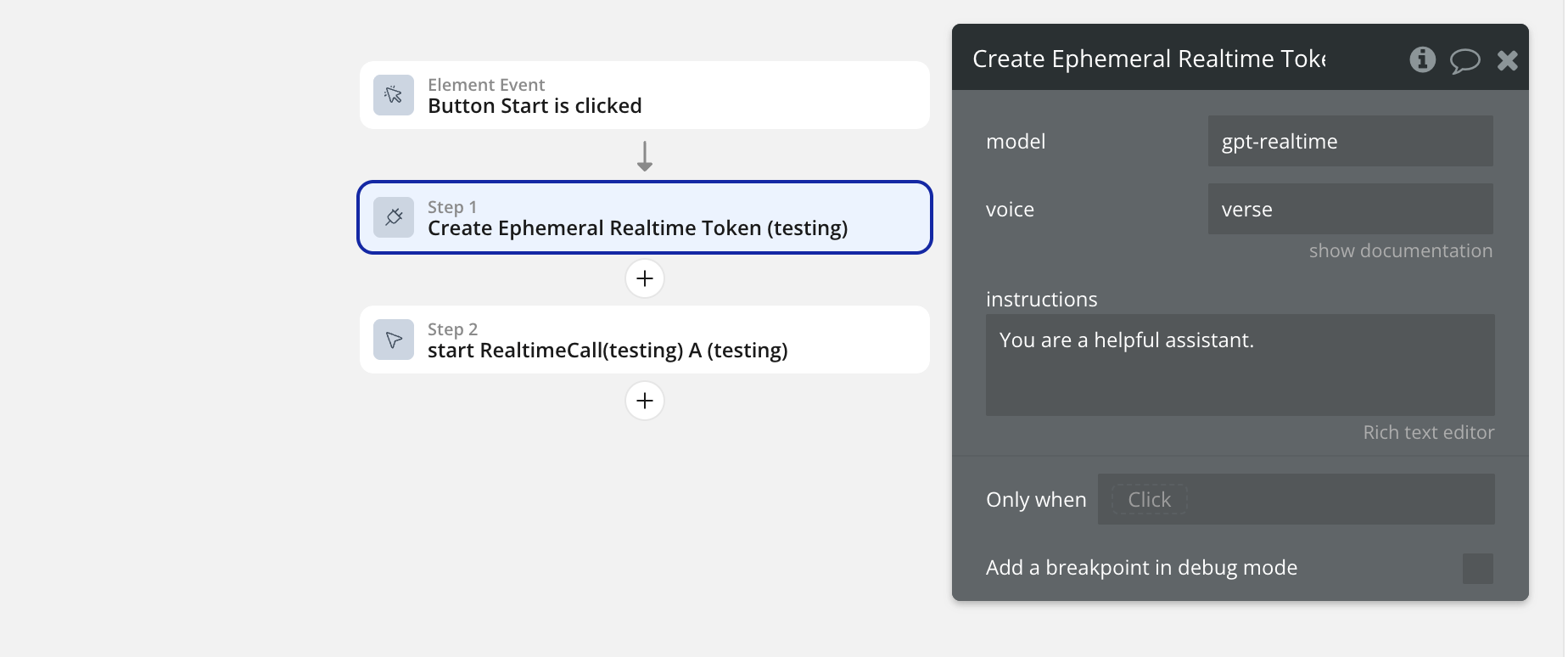Viewport: 1568px width, 657px height.
Task: Click the 'instructions' label
Action: pos(1042,300)
